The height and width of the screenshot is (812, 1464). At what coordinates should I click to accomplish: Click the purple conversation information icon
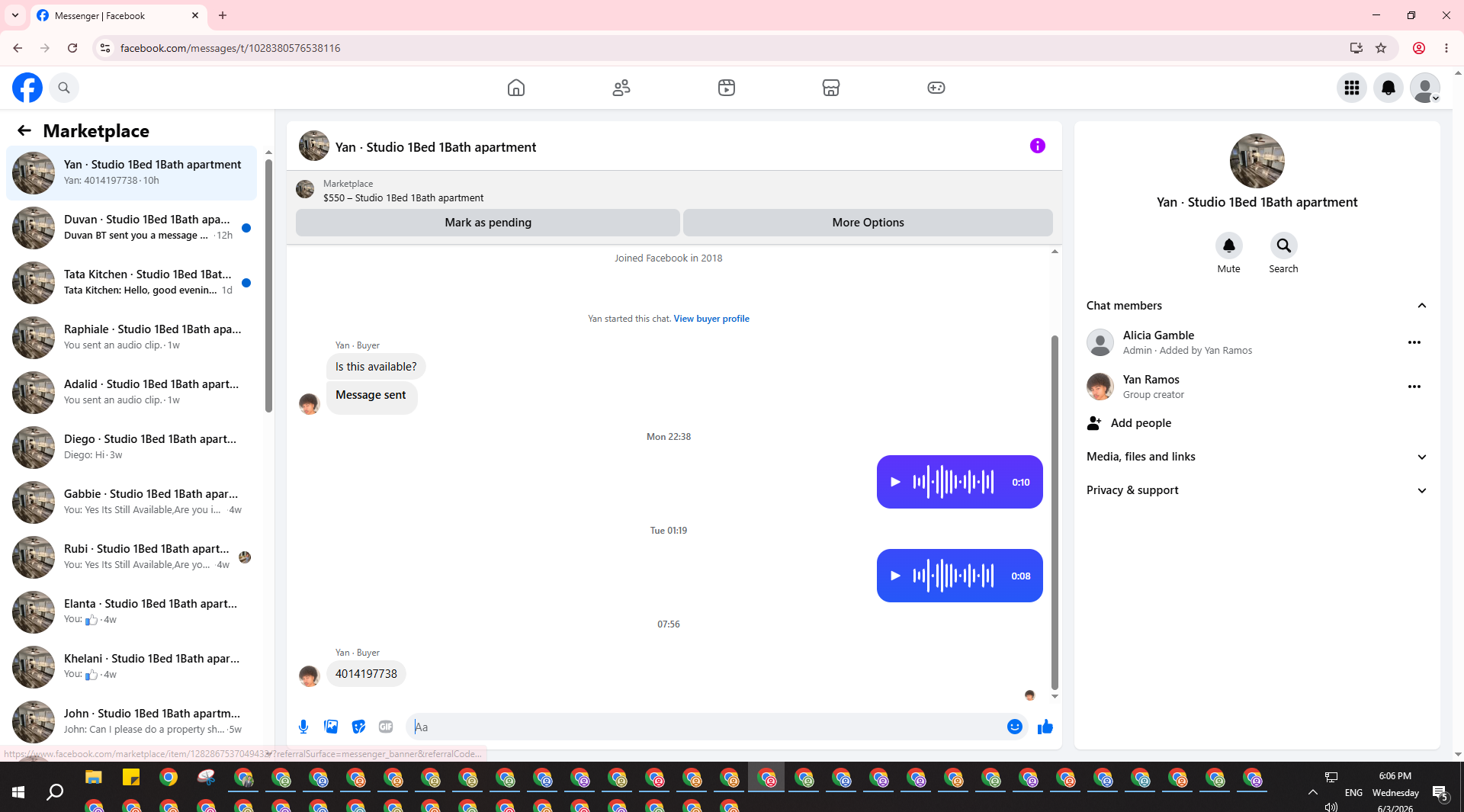[1038, 146]
